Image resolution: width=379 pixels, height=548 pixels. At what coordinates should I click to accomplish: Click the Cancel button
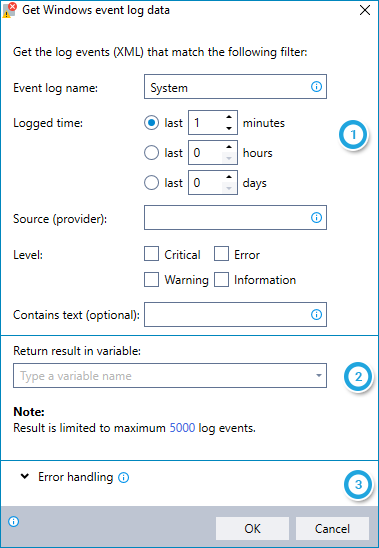(332, 528)
